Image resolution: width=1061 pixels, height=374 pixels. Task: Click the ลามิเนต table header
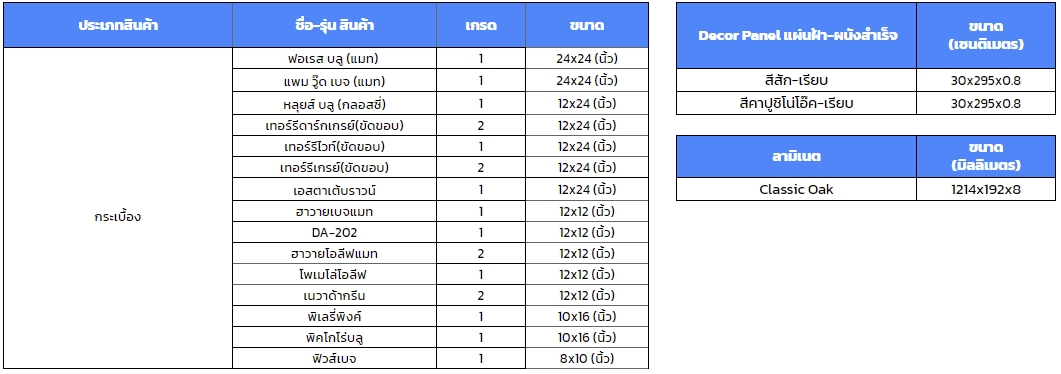797,156
